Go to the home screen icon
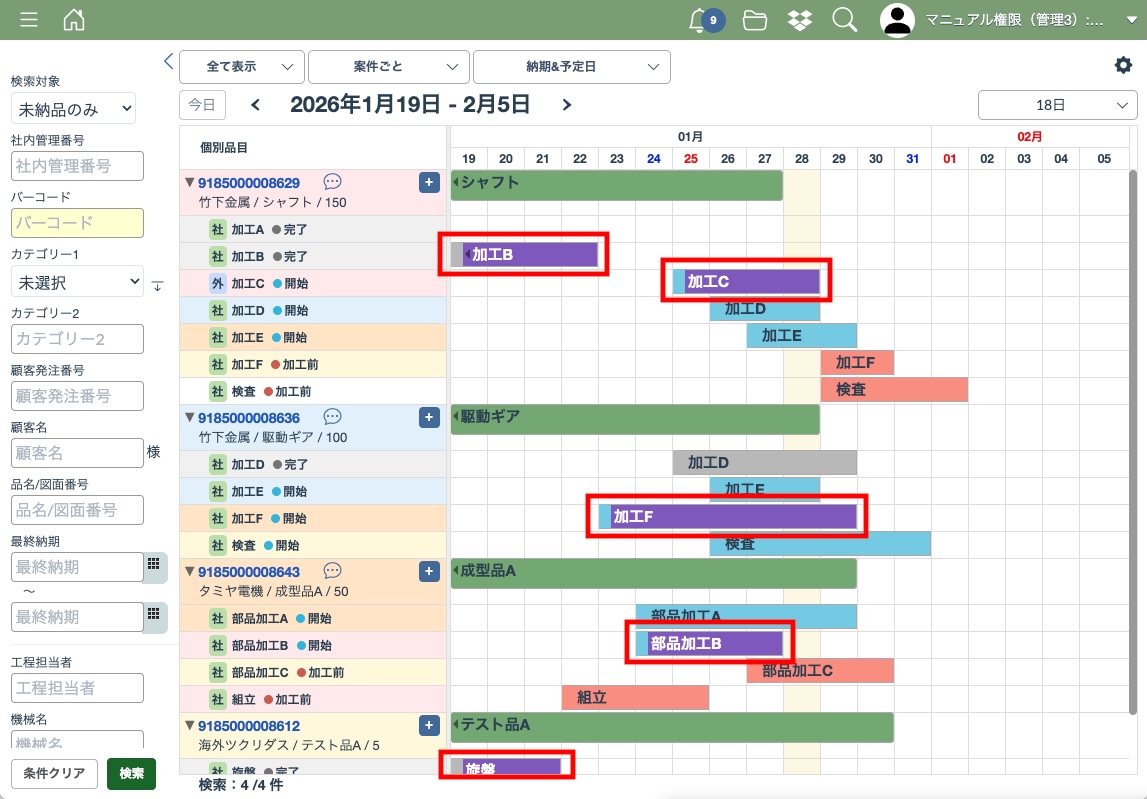The width and height of the screenshot is (1147, 799). coord(74,20)
